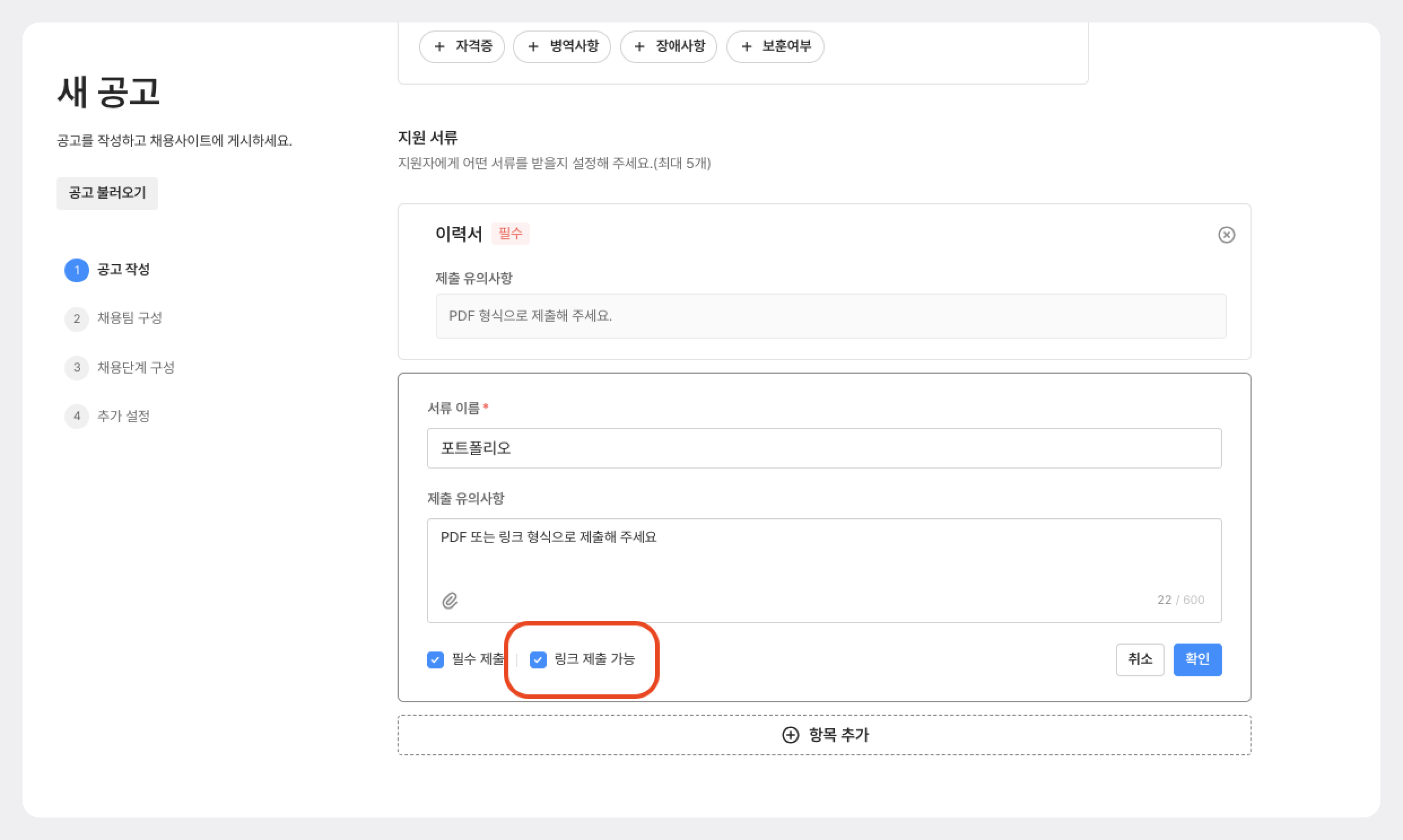1403x840 pixels.
Task: Focus the 서류 이름 input field
Action: [824, 448]
